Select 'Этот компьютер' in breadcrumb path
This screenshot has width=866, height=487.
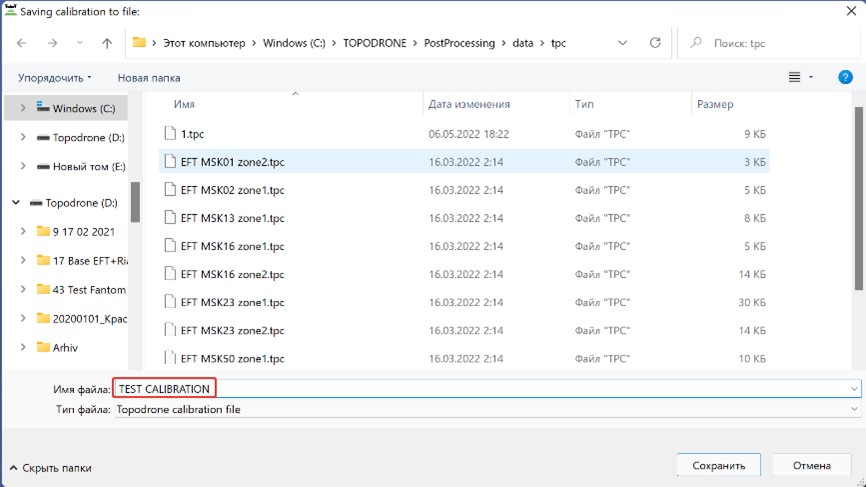(x=204, y=43)
